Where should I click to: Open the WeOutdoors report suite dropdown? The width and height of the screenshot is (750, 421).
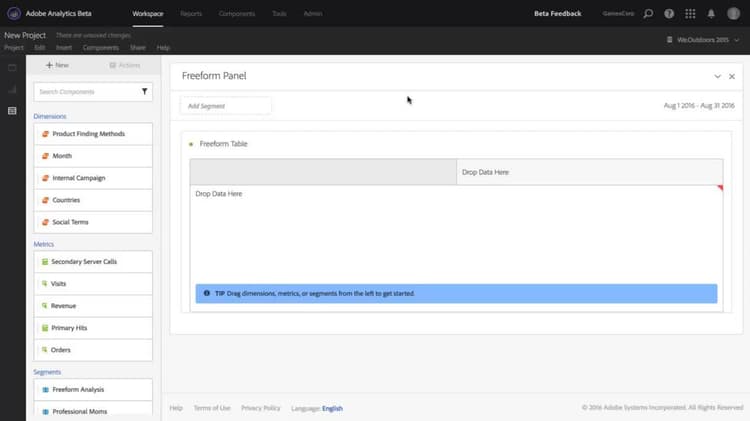click(703, 40)
